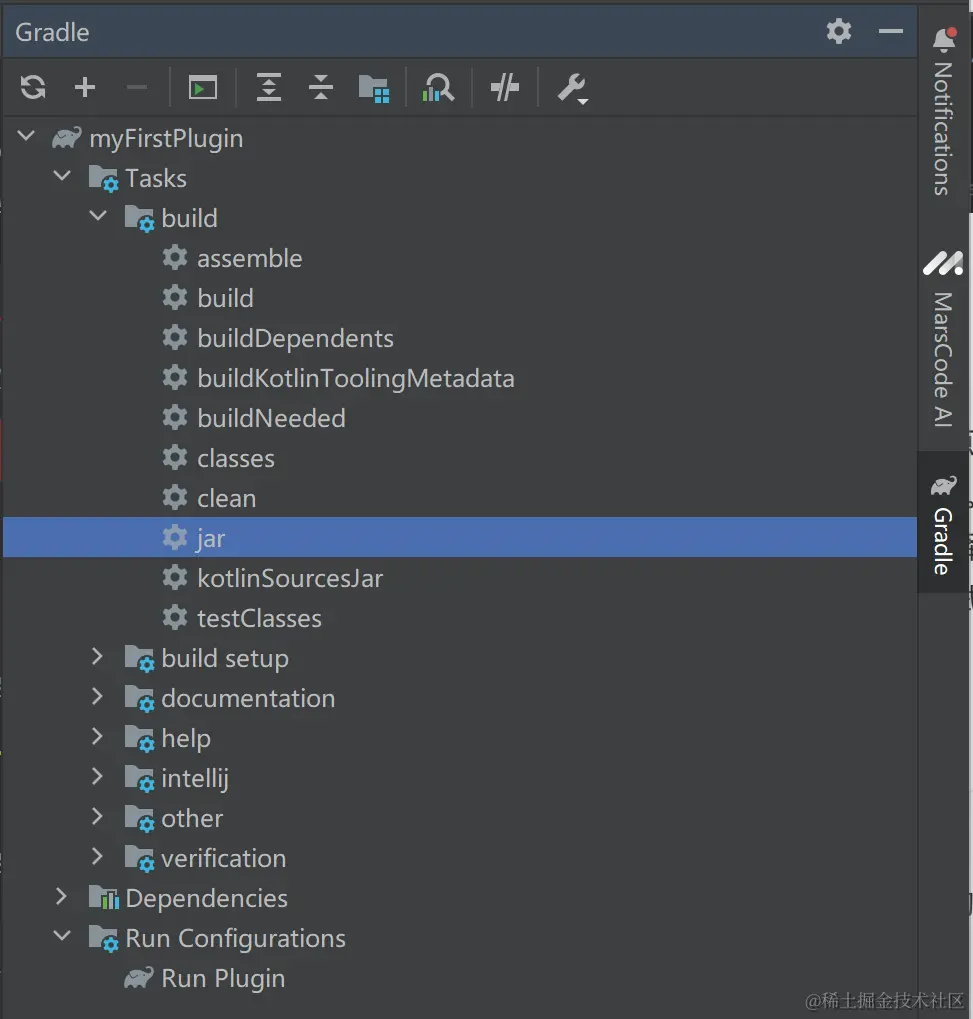Viewport: 973px width, 1019px height.
Task: Open Execute Gradle Task dialog icon
Action: point(202,87)
